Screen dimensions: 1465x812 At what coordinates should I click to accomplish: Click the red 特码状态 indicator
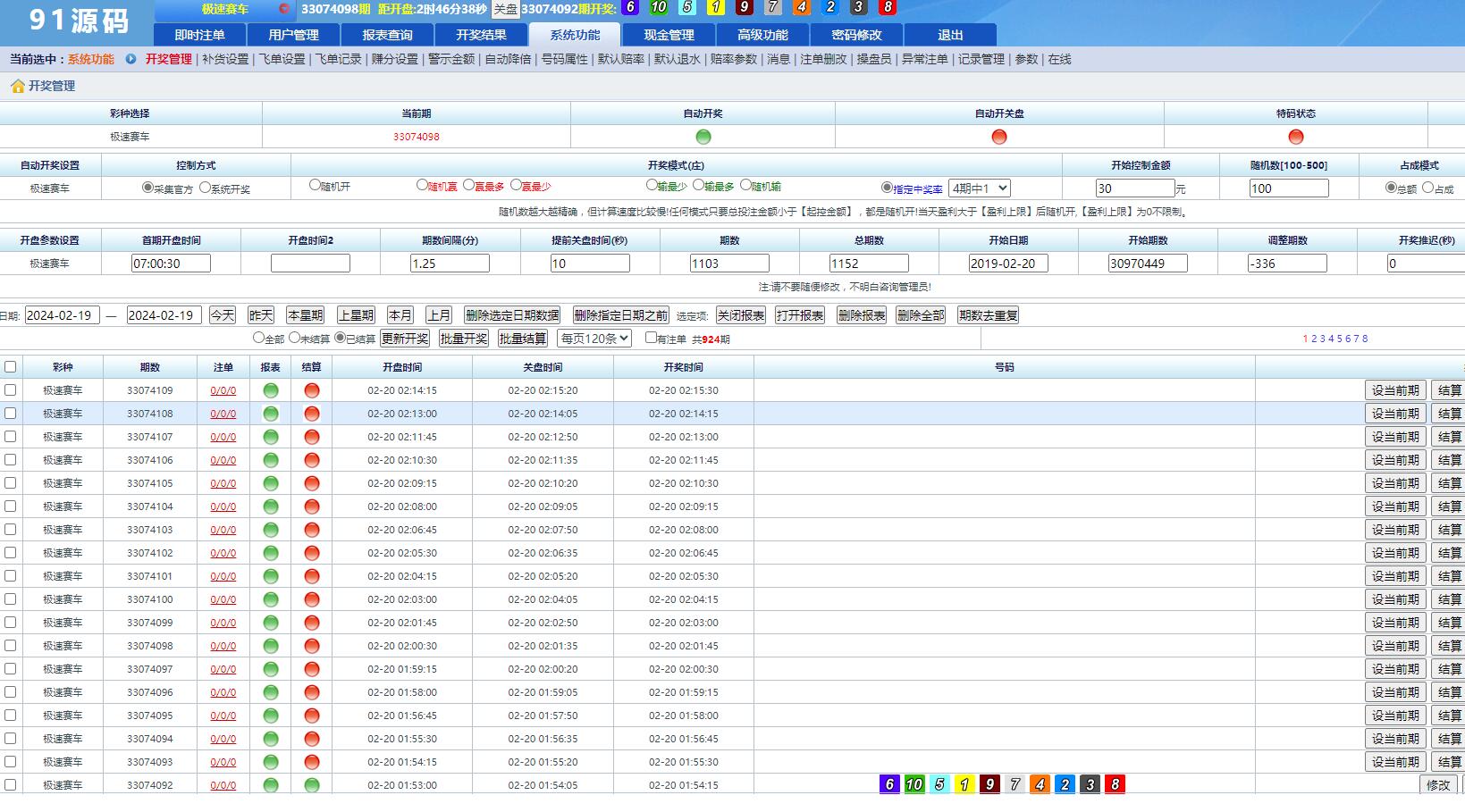pos(1294,137)
